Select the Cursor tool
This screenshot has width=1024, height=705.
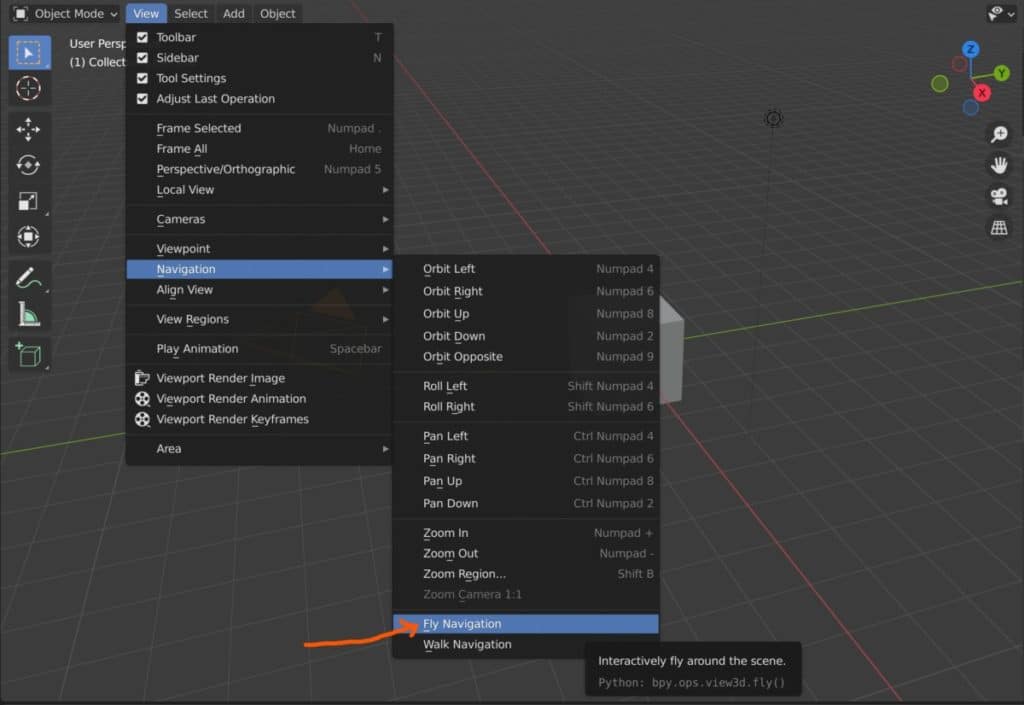tap(28, 88)
